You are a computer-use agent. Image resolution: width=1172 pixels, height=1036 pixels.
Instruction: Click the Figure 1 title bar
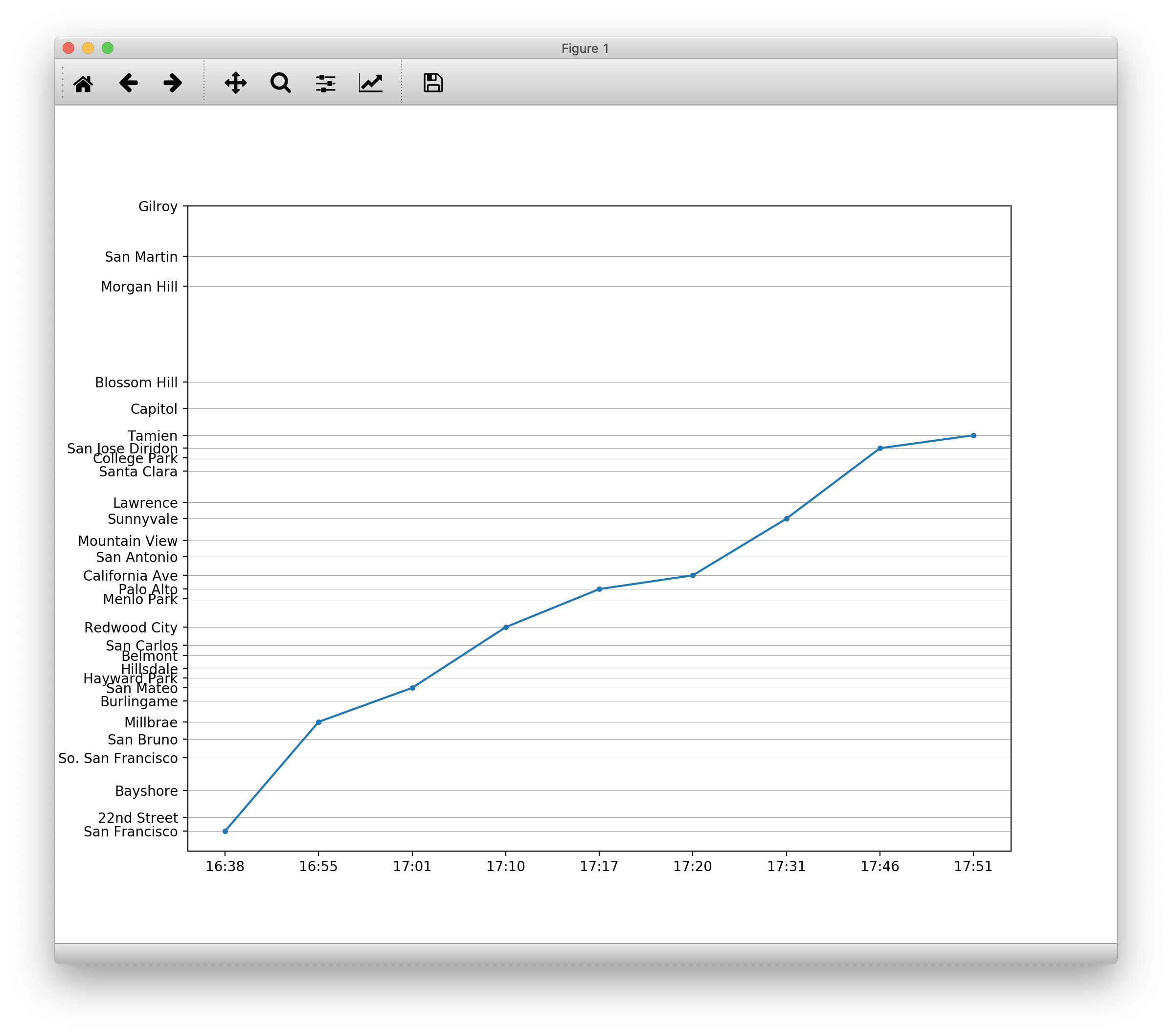tap(585, 49)
